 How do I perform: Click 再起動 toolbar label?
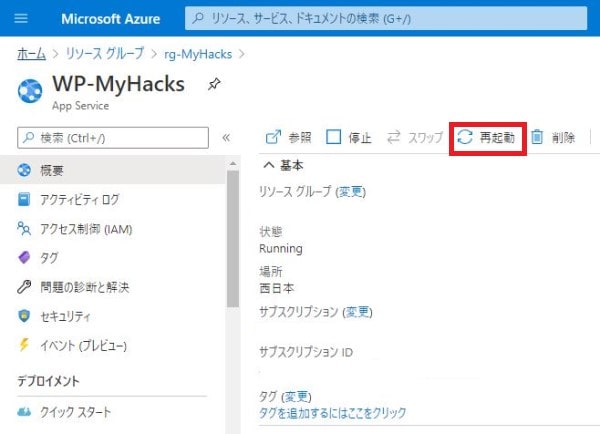[x=497, y=137]
